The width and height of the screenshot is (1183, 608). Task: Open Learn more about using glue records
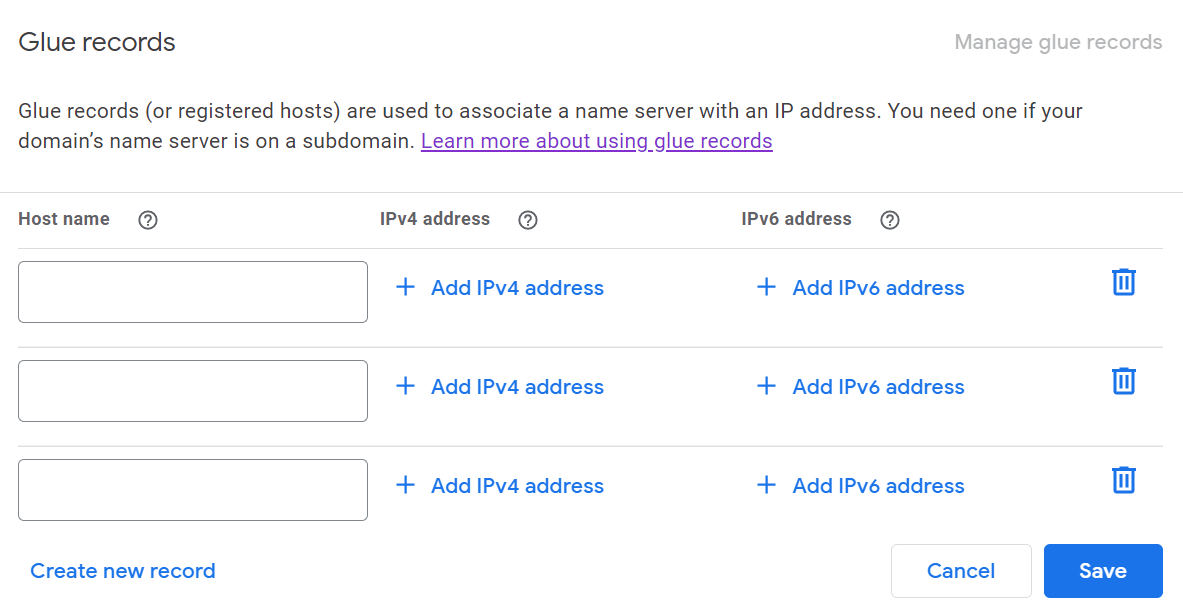coord(596,141)
